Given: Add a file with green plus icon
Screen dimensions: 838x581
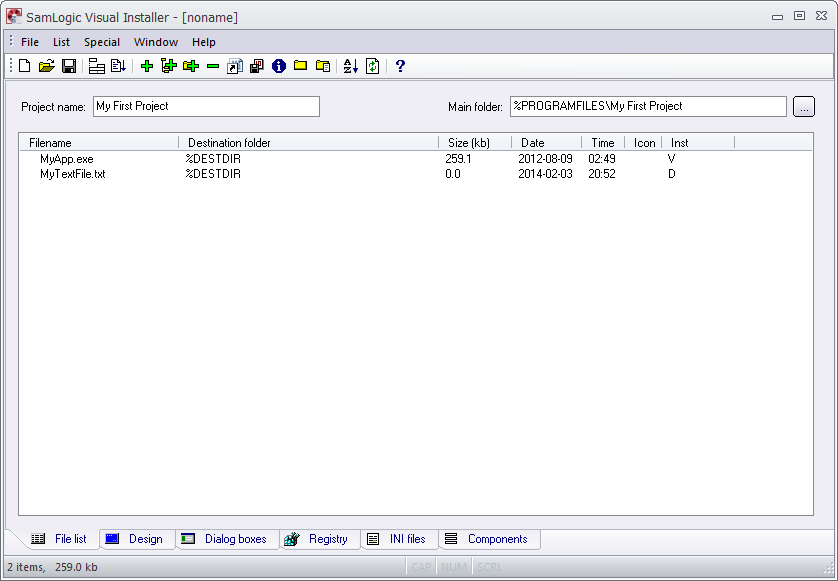Looking at the screenshot, I should point(146,66).
